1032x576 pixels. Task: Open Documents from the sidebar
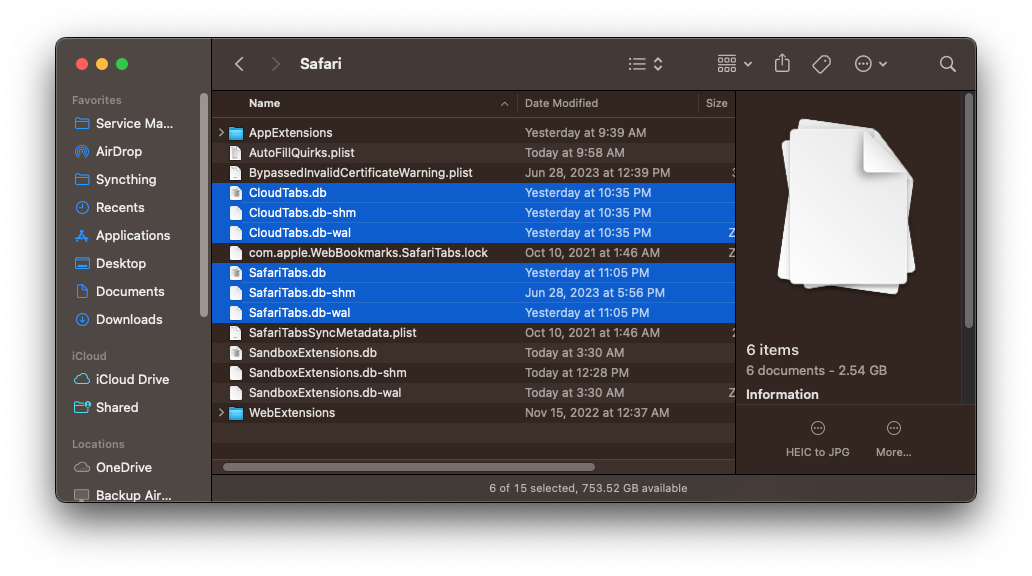click(x=130, y=291)
